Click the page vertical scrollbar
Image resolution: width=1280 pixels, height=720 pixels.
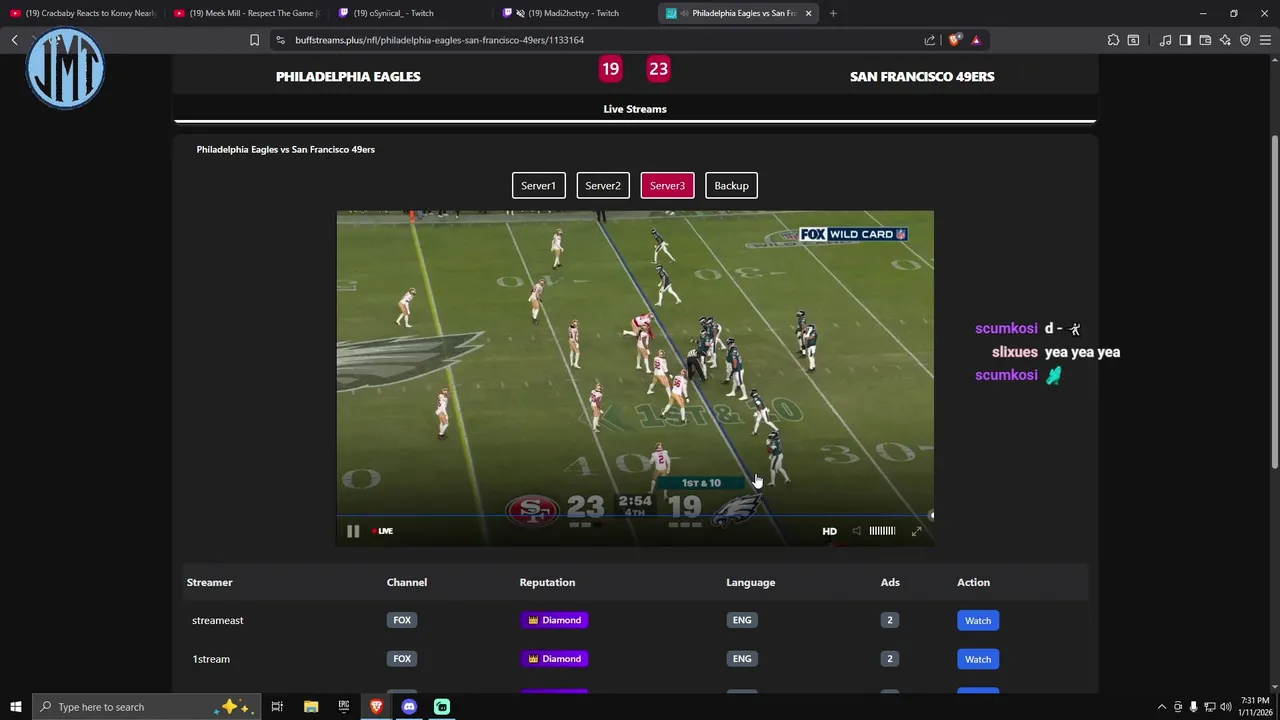1275,300
